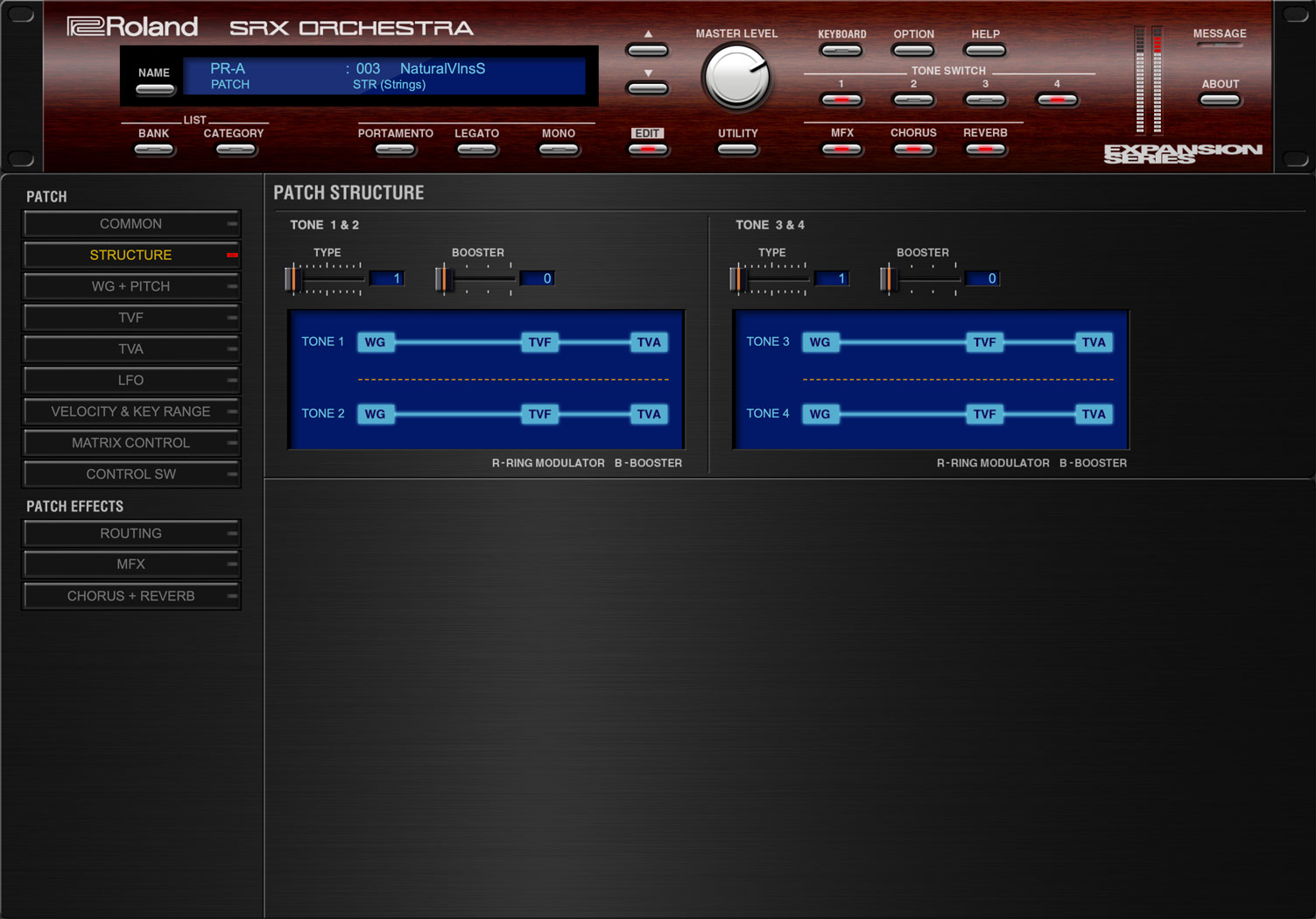Open the CONTROL SW page
The image size is (1316, 919).
tap(131, 474)
